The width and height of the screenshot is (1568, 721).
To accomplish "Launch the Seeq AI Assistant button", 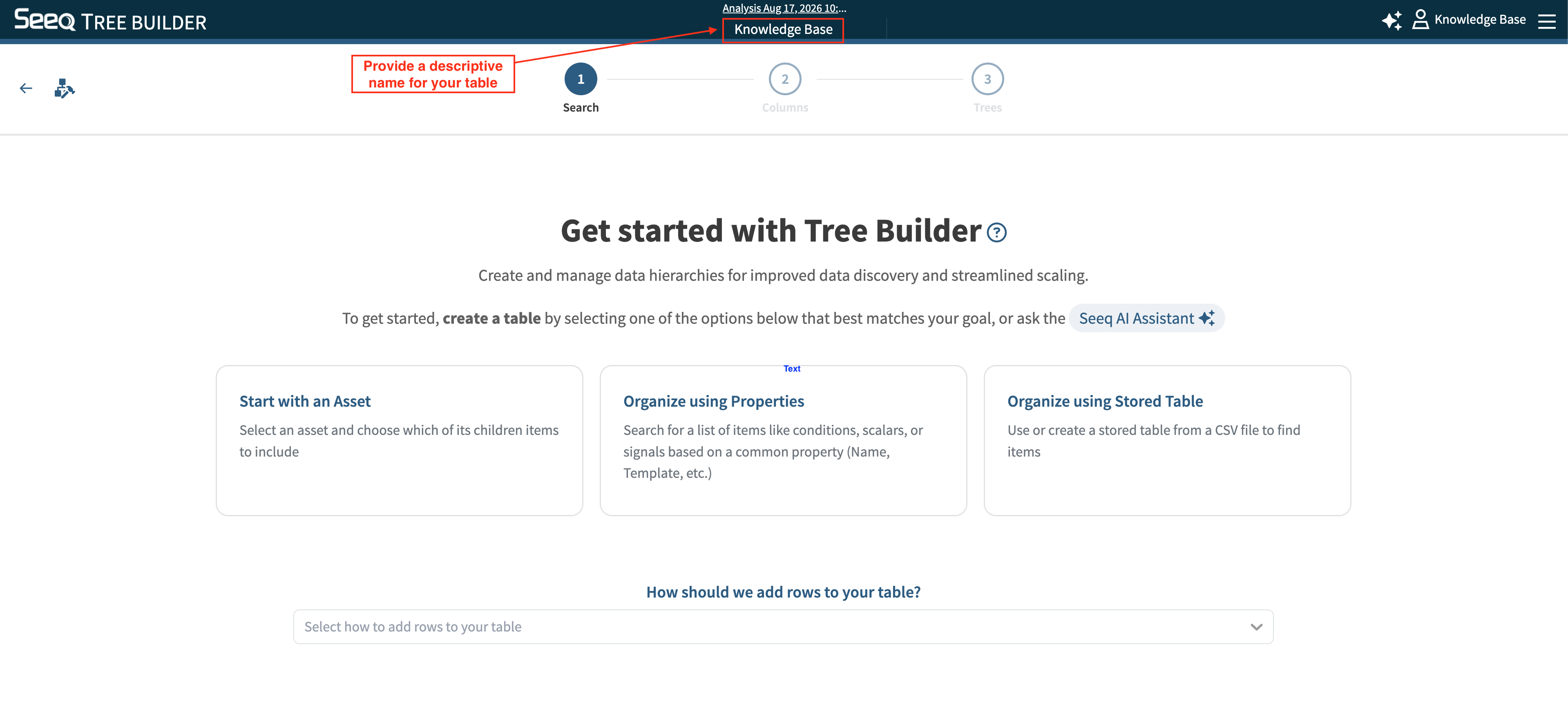I will tap(1147, 318).
